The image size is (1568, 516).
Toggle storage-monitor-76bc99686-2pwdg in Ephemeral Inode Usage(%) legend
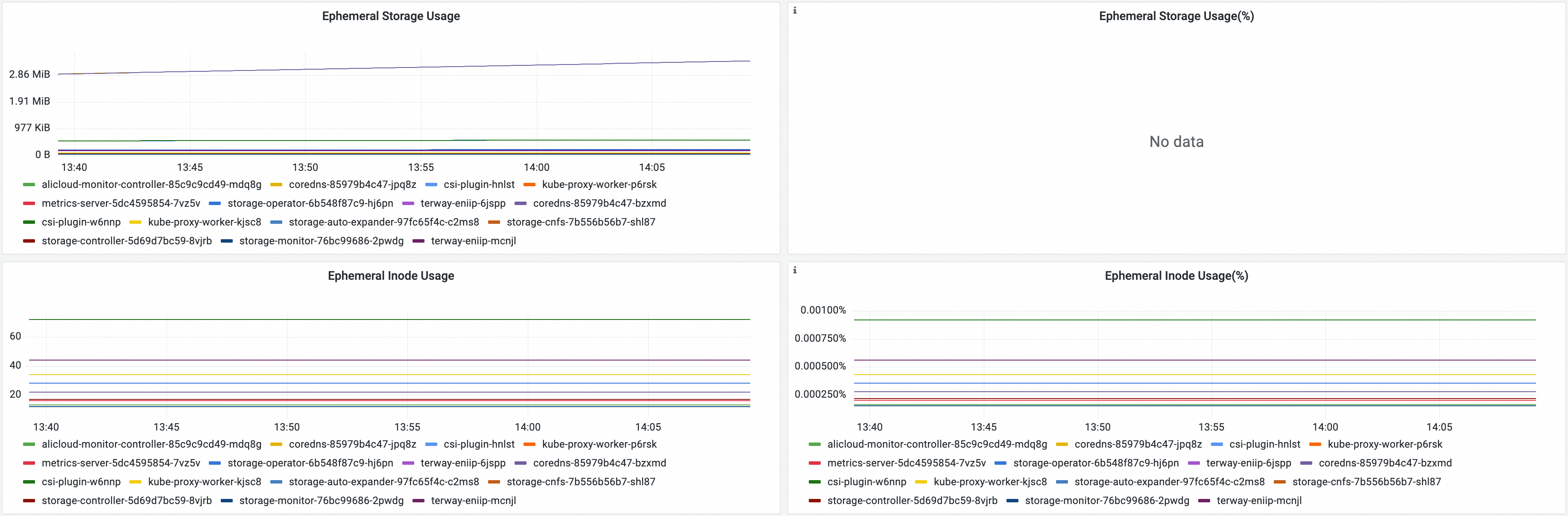click(x=1107, y=501)
